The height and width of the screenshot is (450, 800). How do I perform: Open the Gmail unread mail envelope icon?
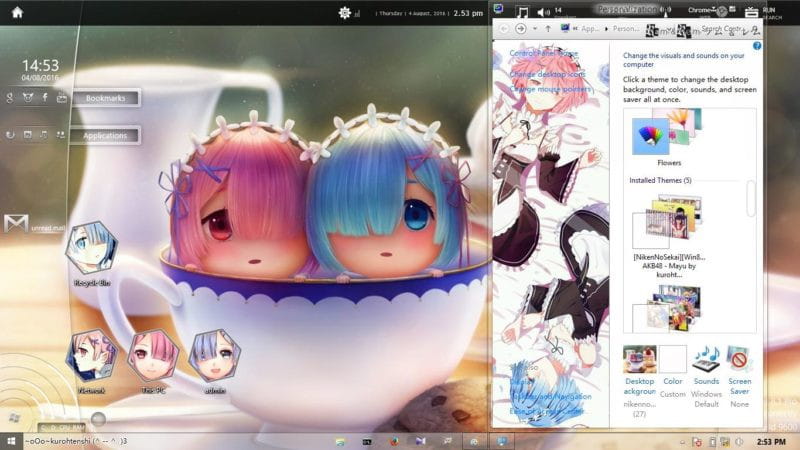16,223
